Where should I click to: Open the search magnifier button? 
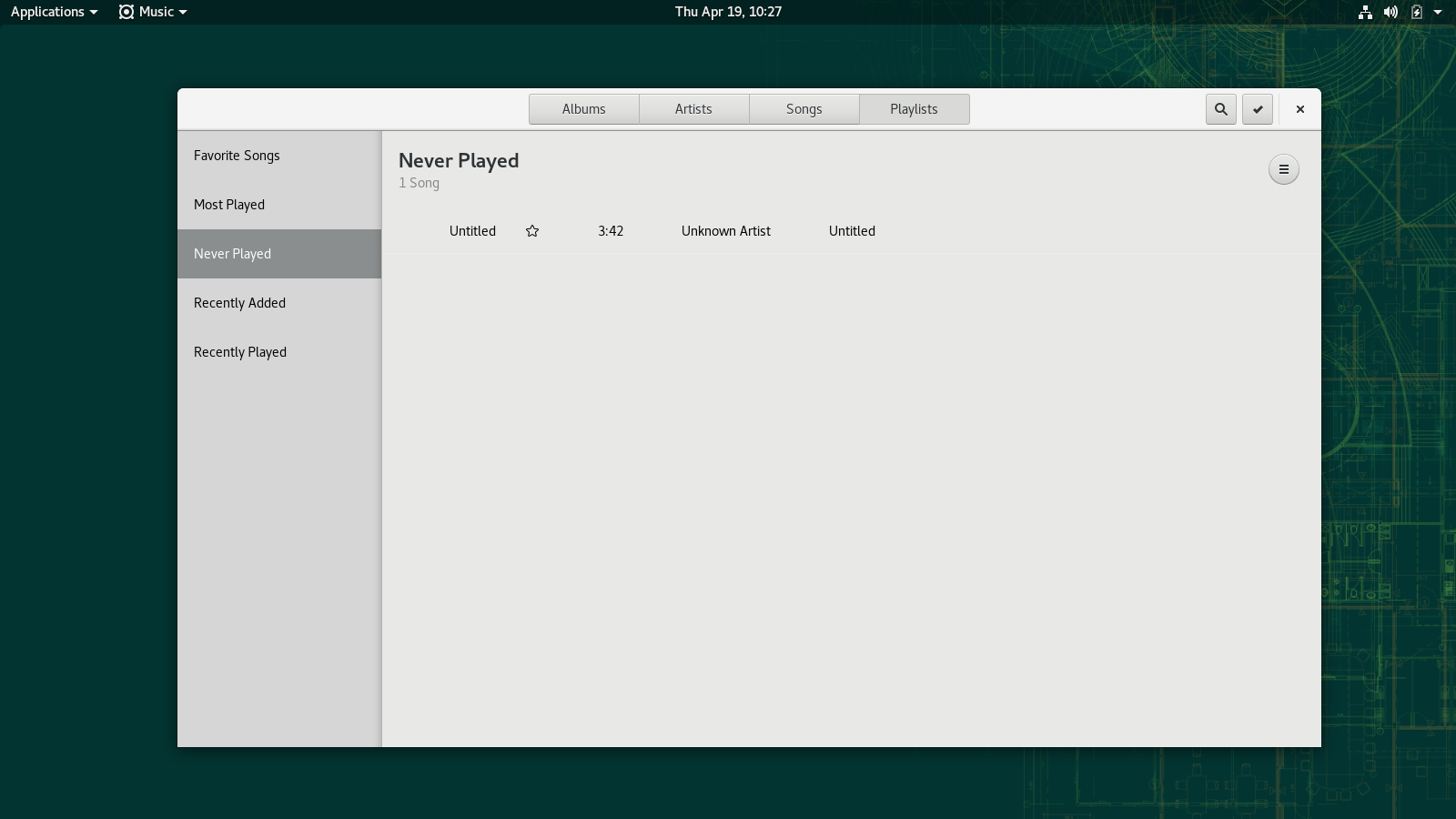tap(1220, 109)
